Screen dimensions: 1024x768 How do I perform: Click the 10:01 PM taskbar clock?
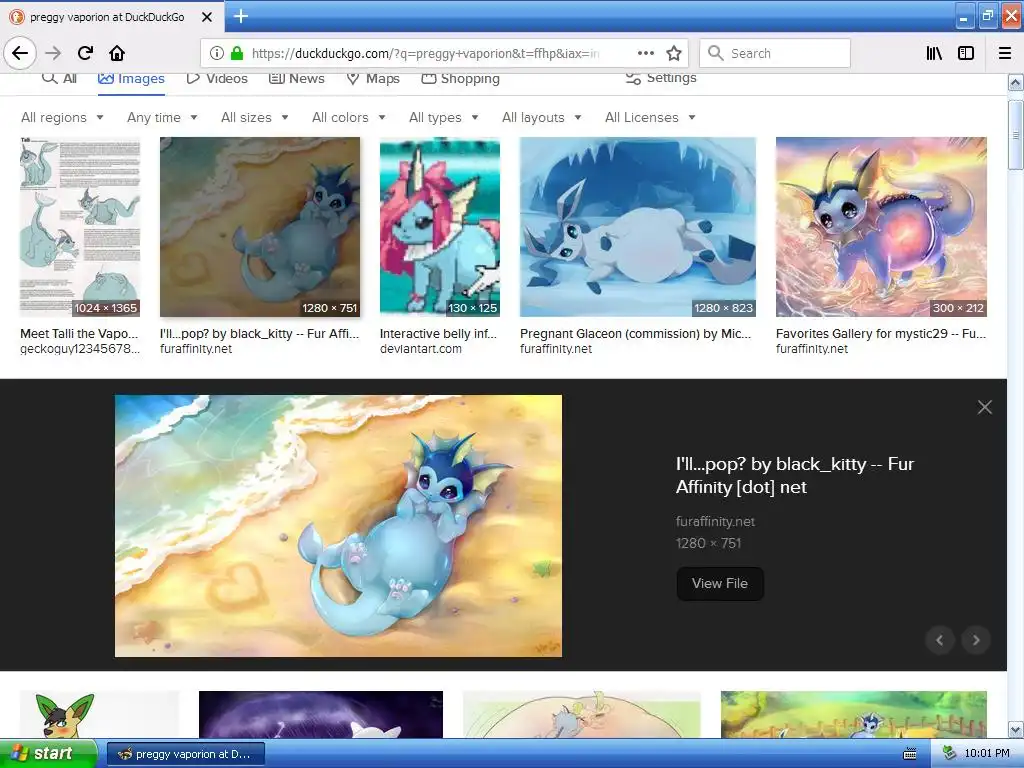tap(987, 754)
